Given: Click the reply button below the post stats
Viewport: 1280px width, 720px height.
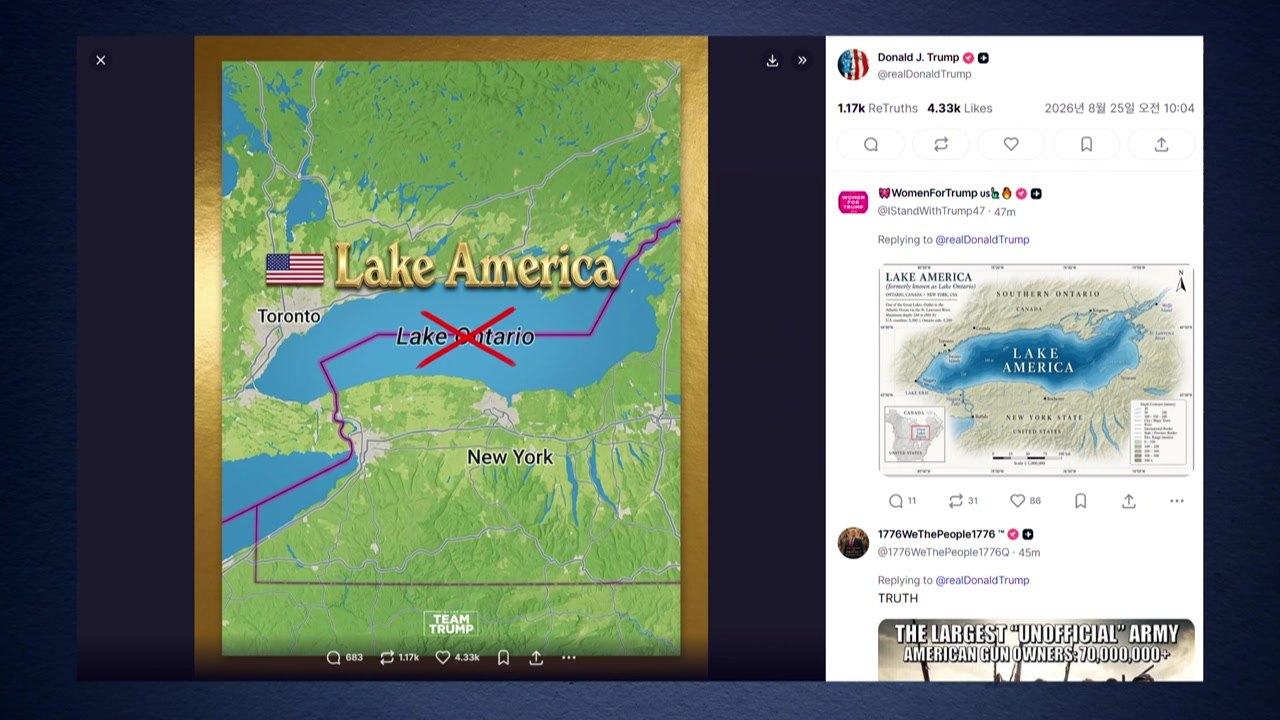Looking at the screenshot, I should 871,144.
